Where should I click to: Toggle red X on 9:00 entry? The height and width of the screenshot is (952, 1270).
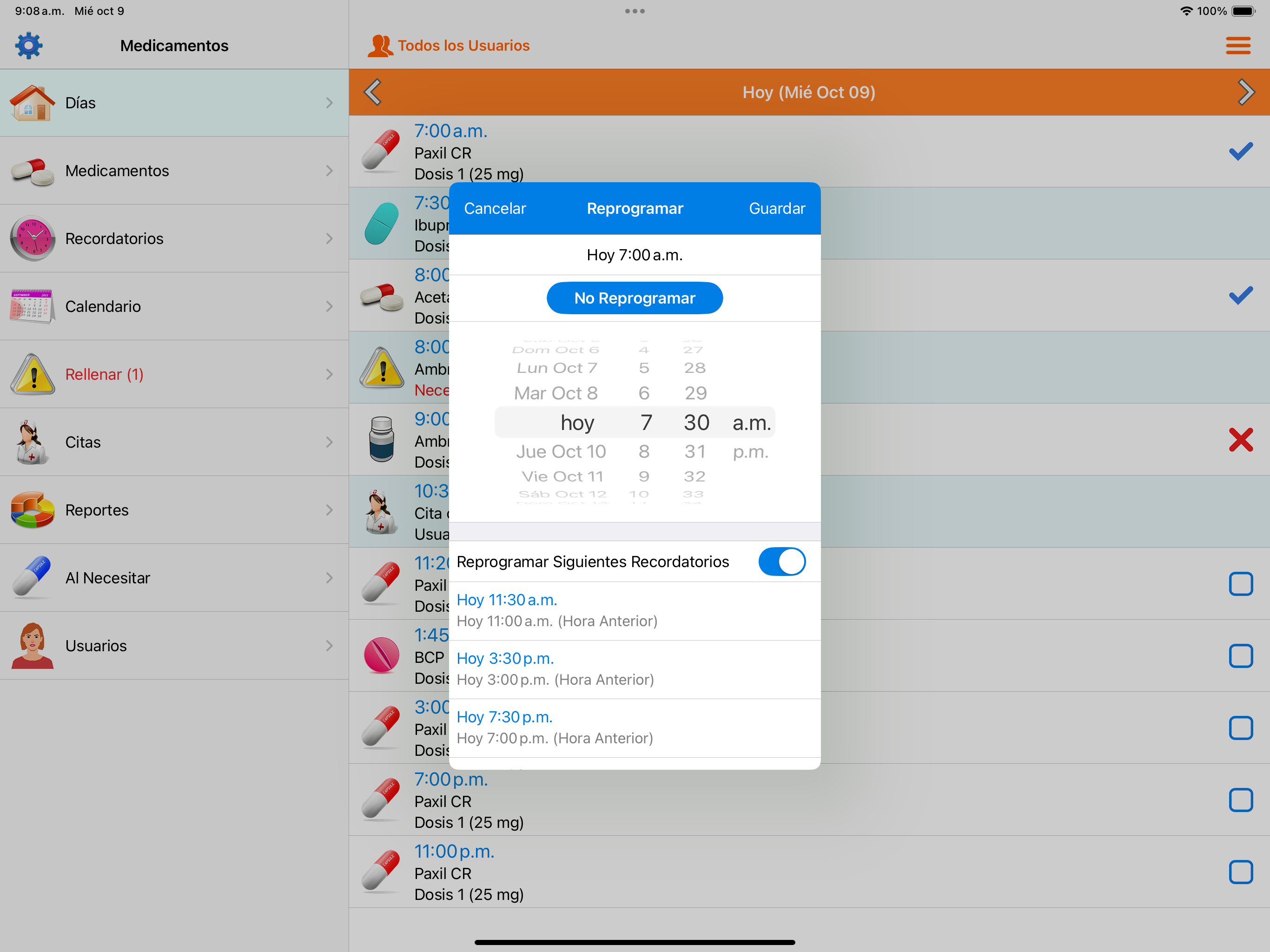1240,440
